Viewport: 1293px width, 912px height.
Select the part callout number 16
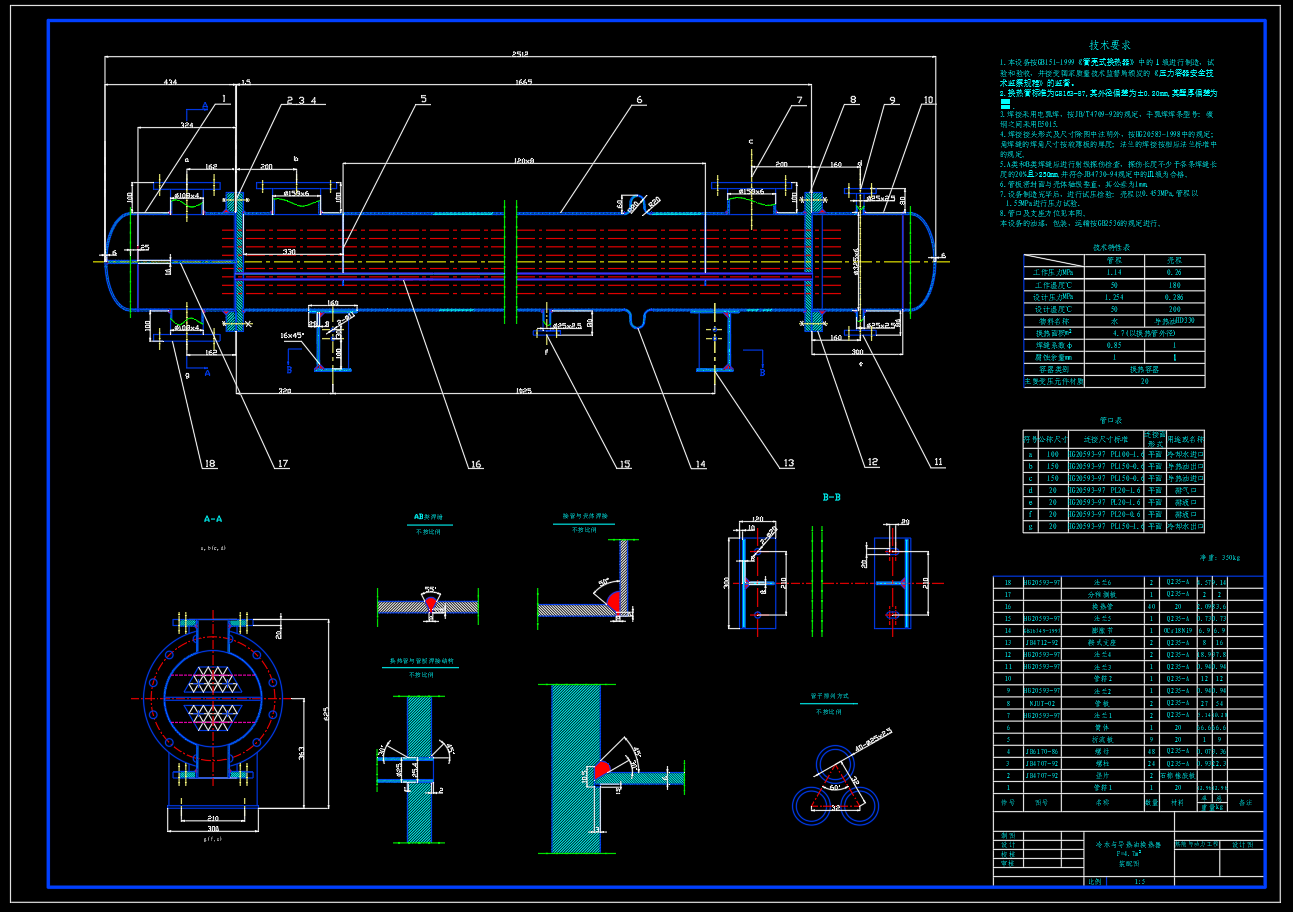(x=475, y=464)
